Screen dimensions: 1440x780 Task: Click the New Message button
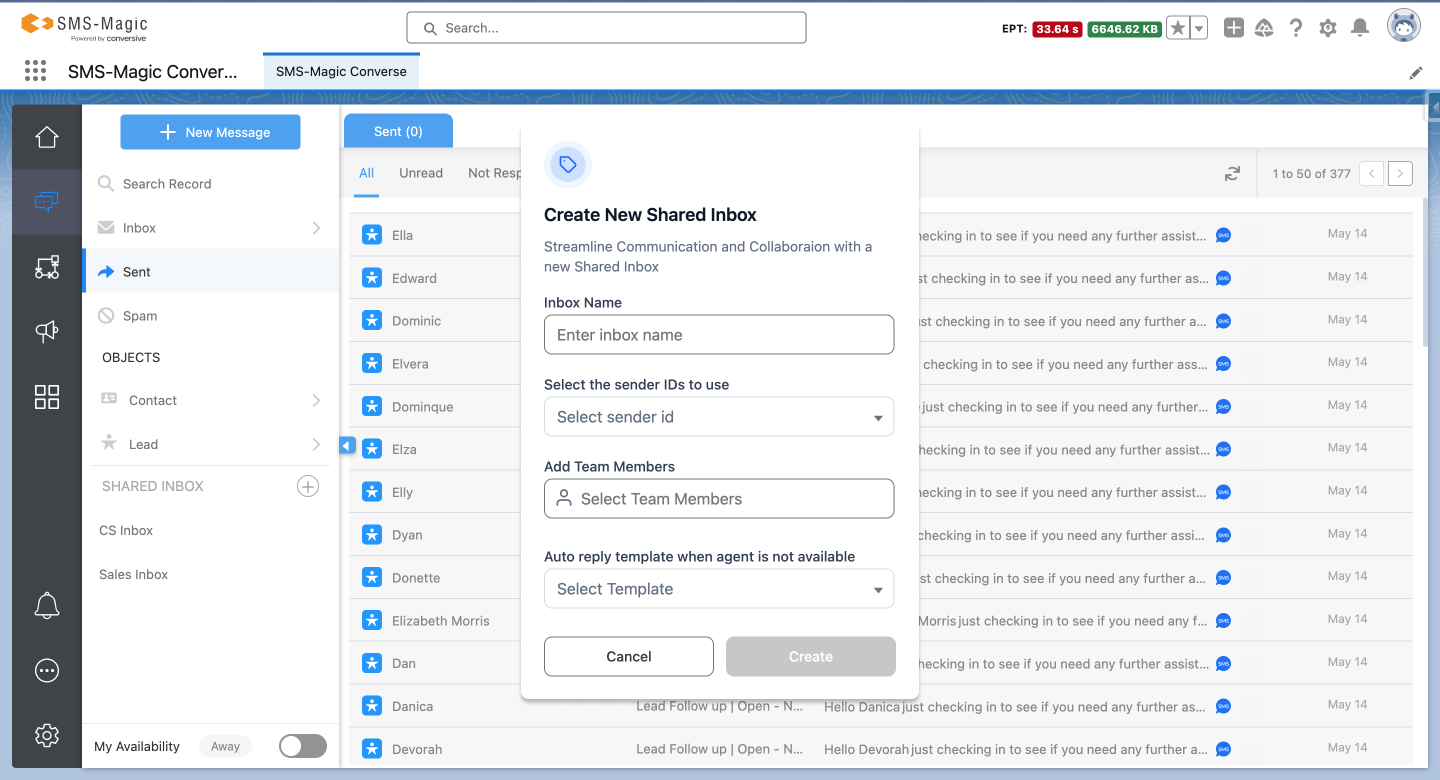pyautogui.click(x=211, y=132)
